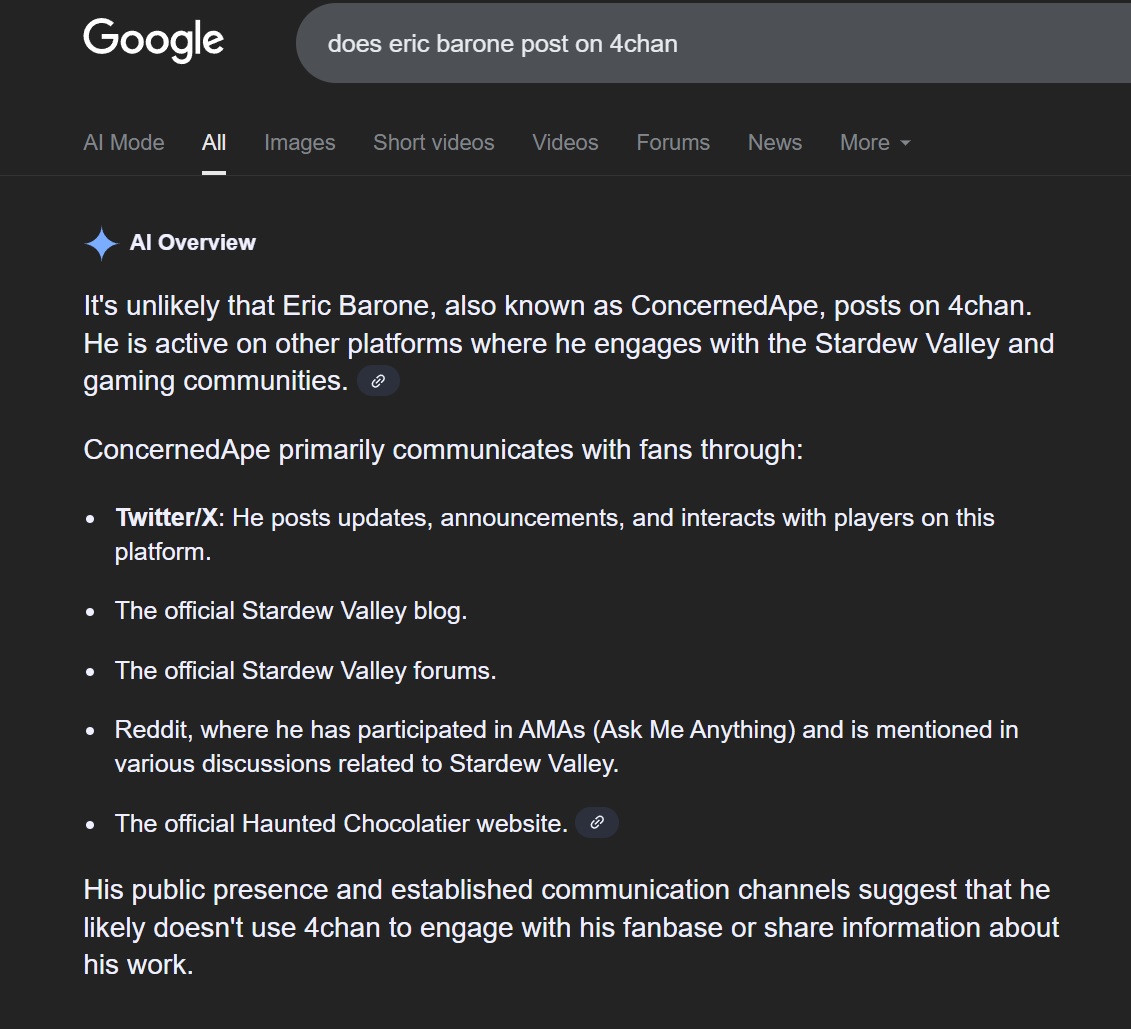Switch to News tab
Image resolution: width=1131 pixels, height=1029 pixels.
[774, 142]
